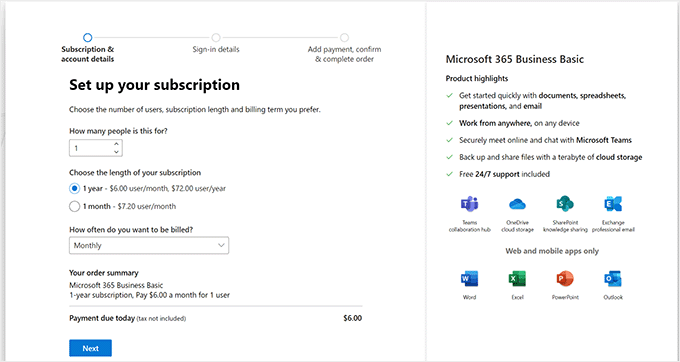Click the Exchange professional email icon

coord(613,204)
